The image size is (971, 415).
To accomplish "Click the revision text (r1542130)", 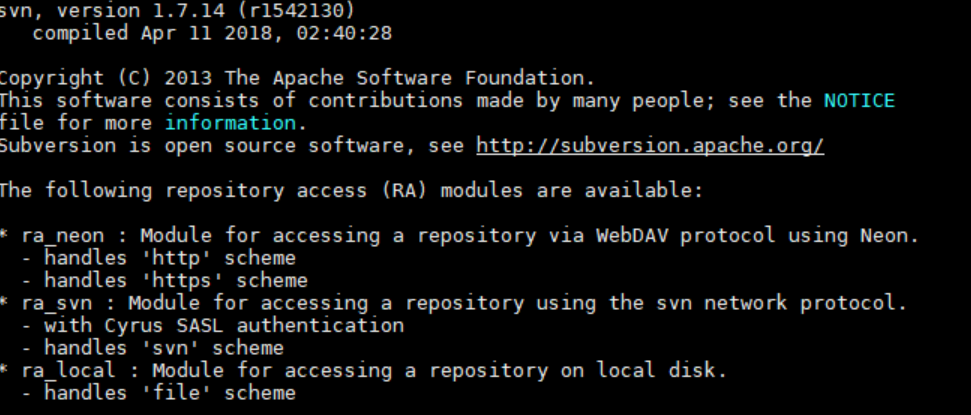I will point(296,11).
